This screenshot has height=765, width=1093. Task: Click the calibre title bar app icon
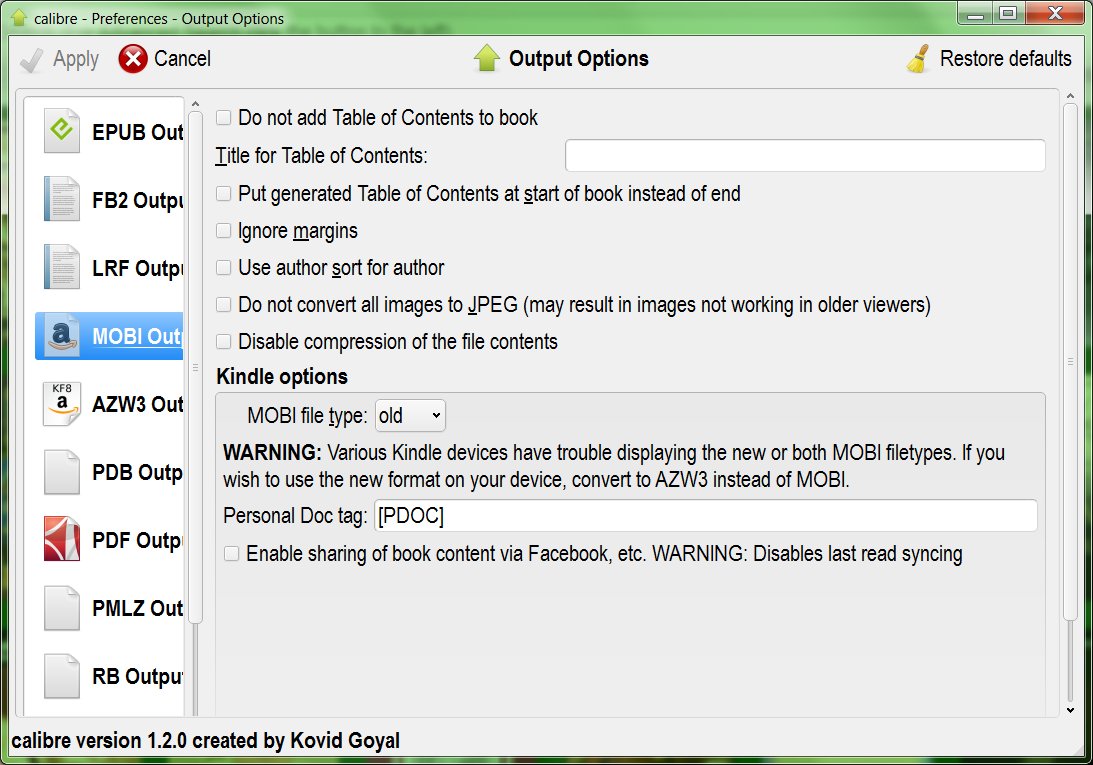(19, 17)
